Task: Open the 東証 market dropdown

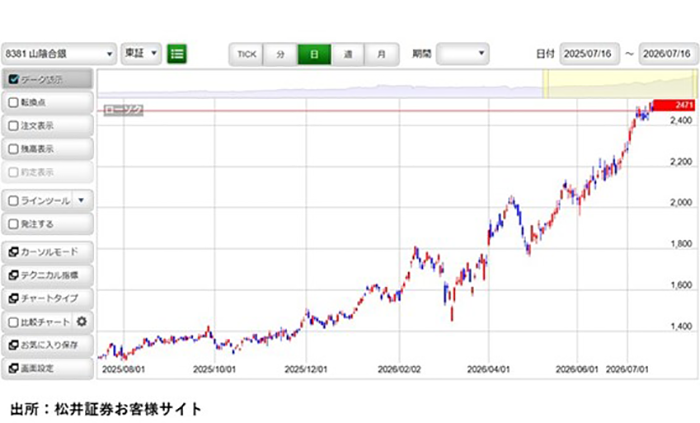Action: tap(141, 54)
